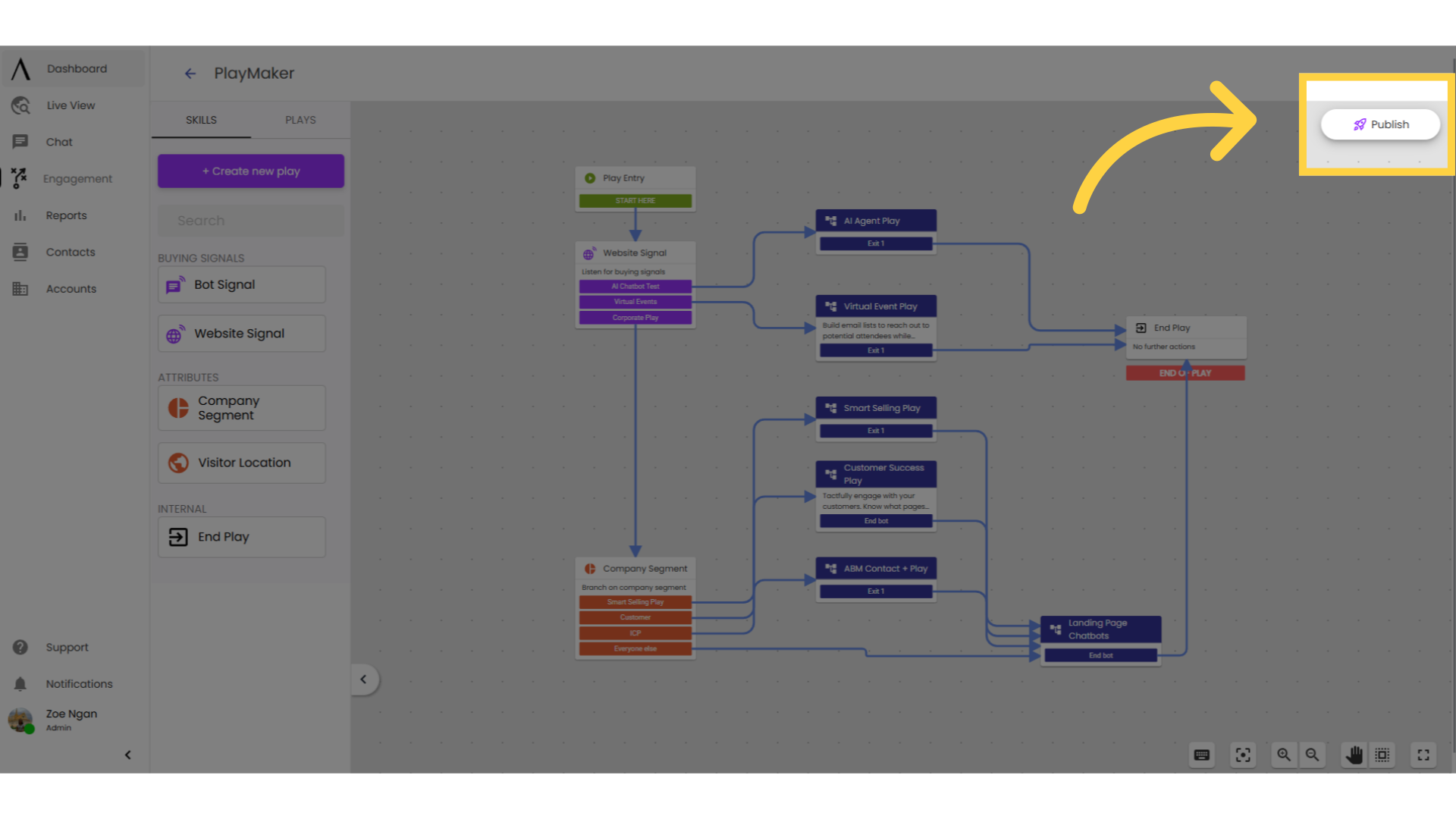
Task: Select the Website Signal skill icon
Action: pos(176,333)
